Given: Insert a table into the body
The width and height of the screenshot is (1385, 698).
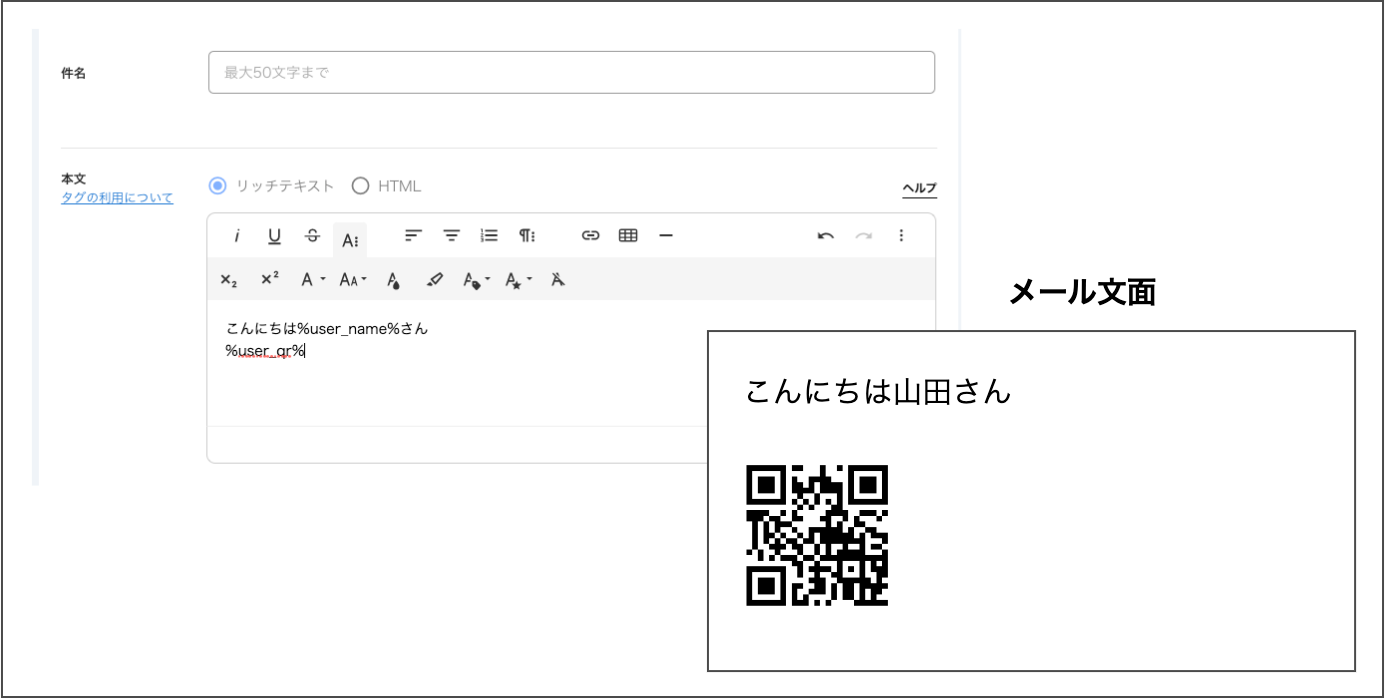Looking at the screenshot, I should point(628,236).
